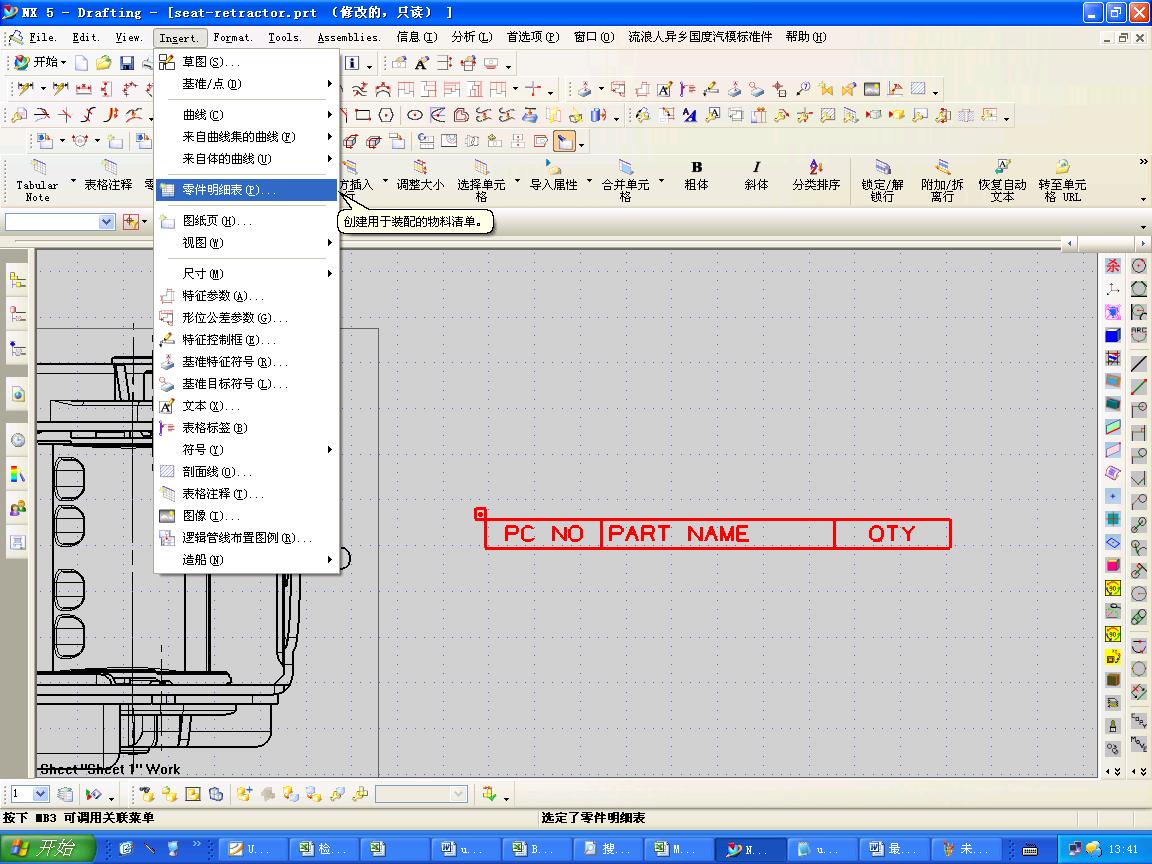Expand the 视图 (View) submenu
The height and width of the screenshot is (864, 1152).
[246, 242]
